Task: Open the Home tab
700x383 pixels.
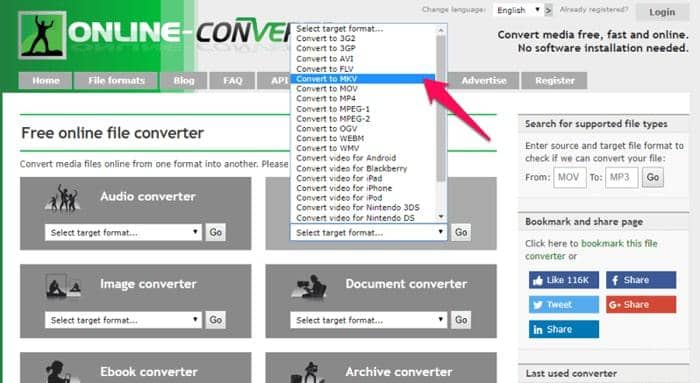Action: [x=46, y=81]
